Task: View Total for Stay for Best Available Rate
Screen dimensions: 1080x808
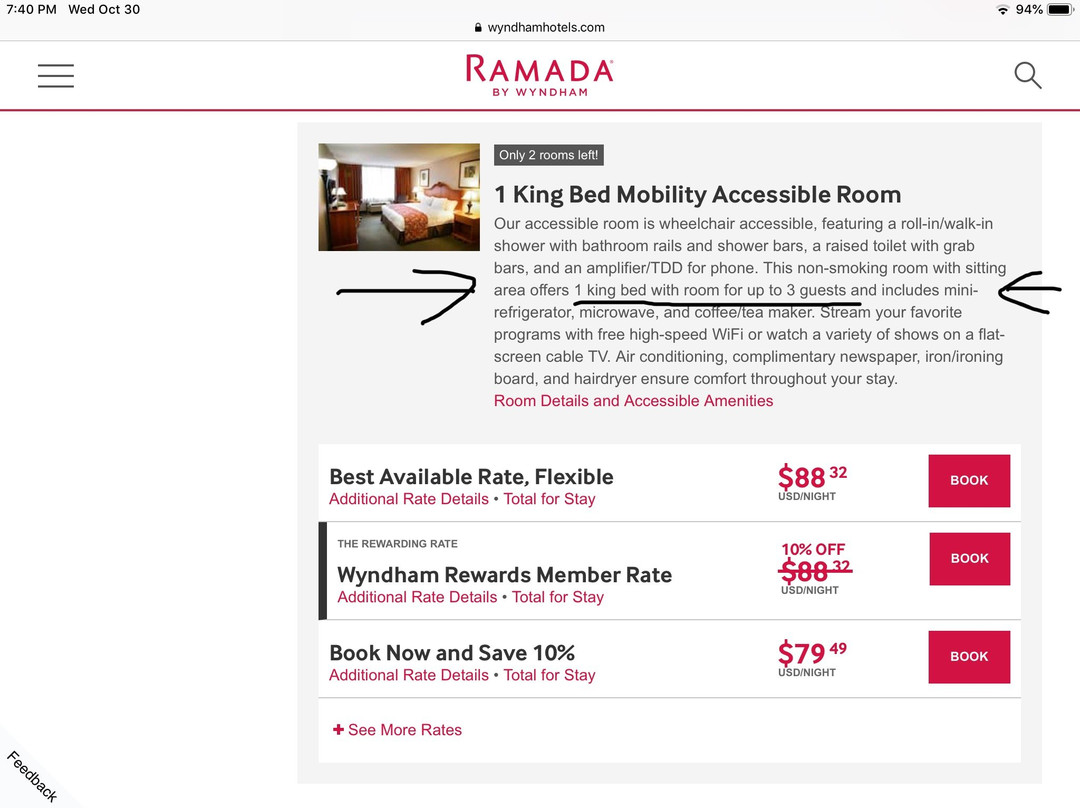Action: pos(549,499)
